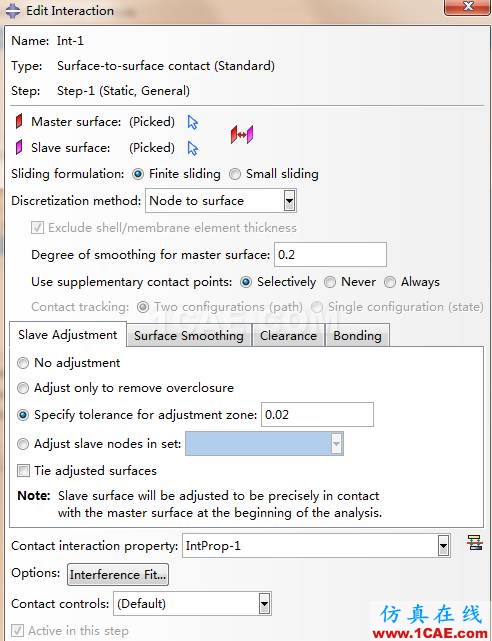Image resolution: width=492 pixels, height=641 pixels.
Task: Click the magenta Slave surface icon
Action: click(19, 148)
